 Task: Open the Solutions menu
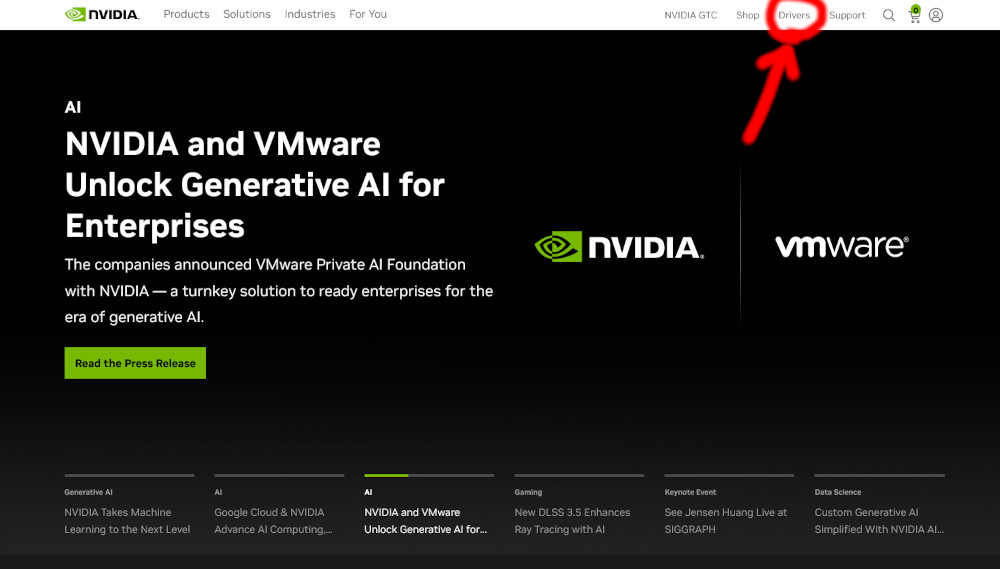(x=247, y=14)
